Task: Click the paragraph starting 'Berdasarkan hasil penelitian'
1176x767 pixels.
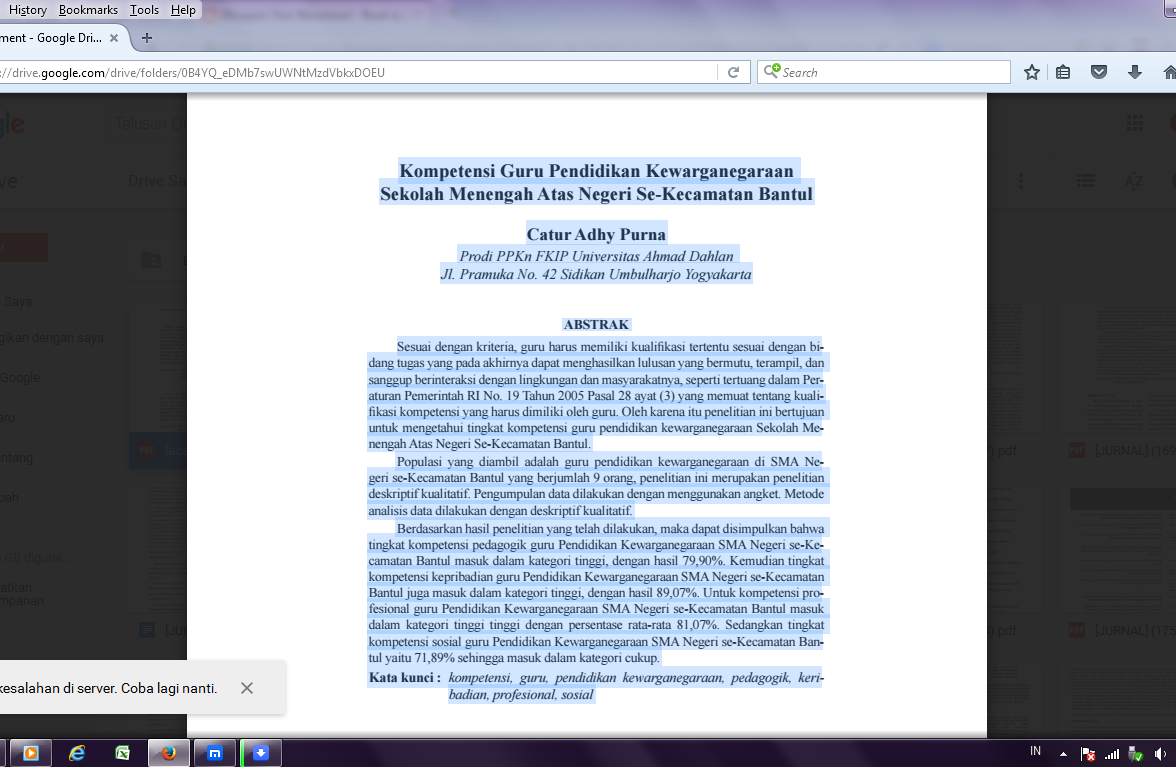Action: click(596, 593)
